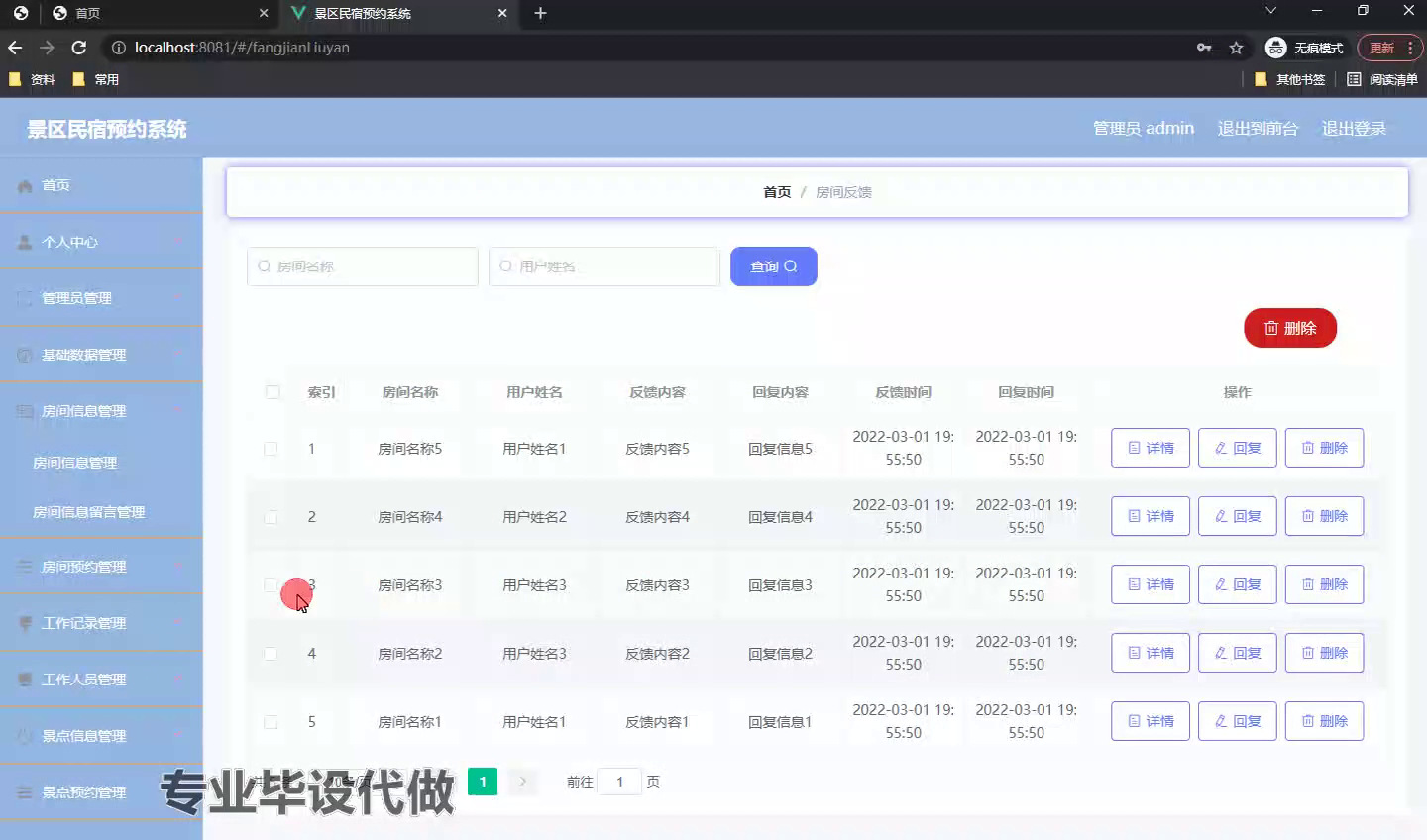1427x840 pixels.
Task: Click the icon beside 房间信息管理 parent menu
Action: pyautogui.click(x=25, y=412)
